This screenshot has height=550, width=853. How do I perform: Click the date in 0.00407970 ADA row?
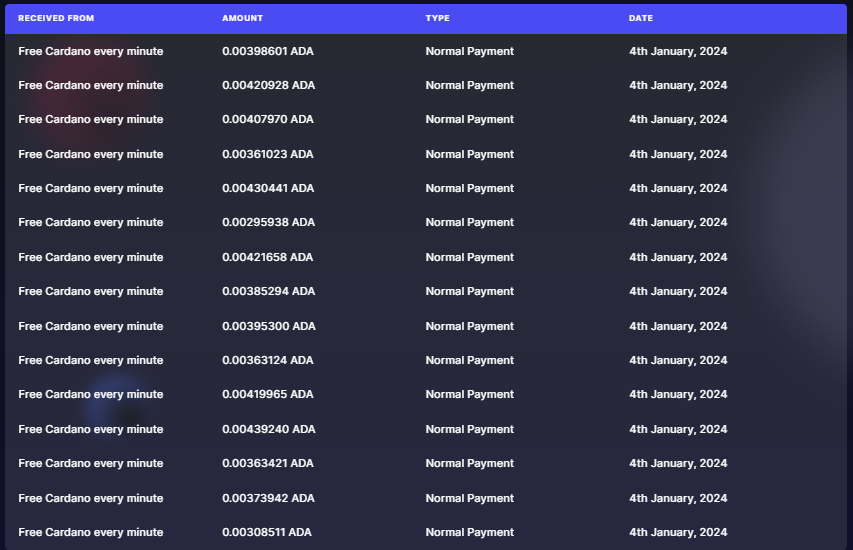pos(678,119)
